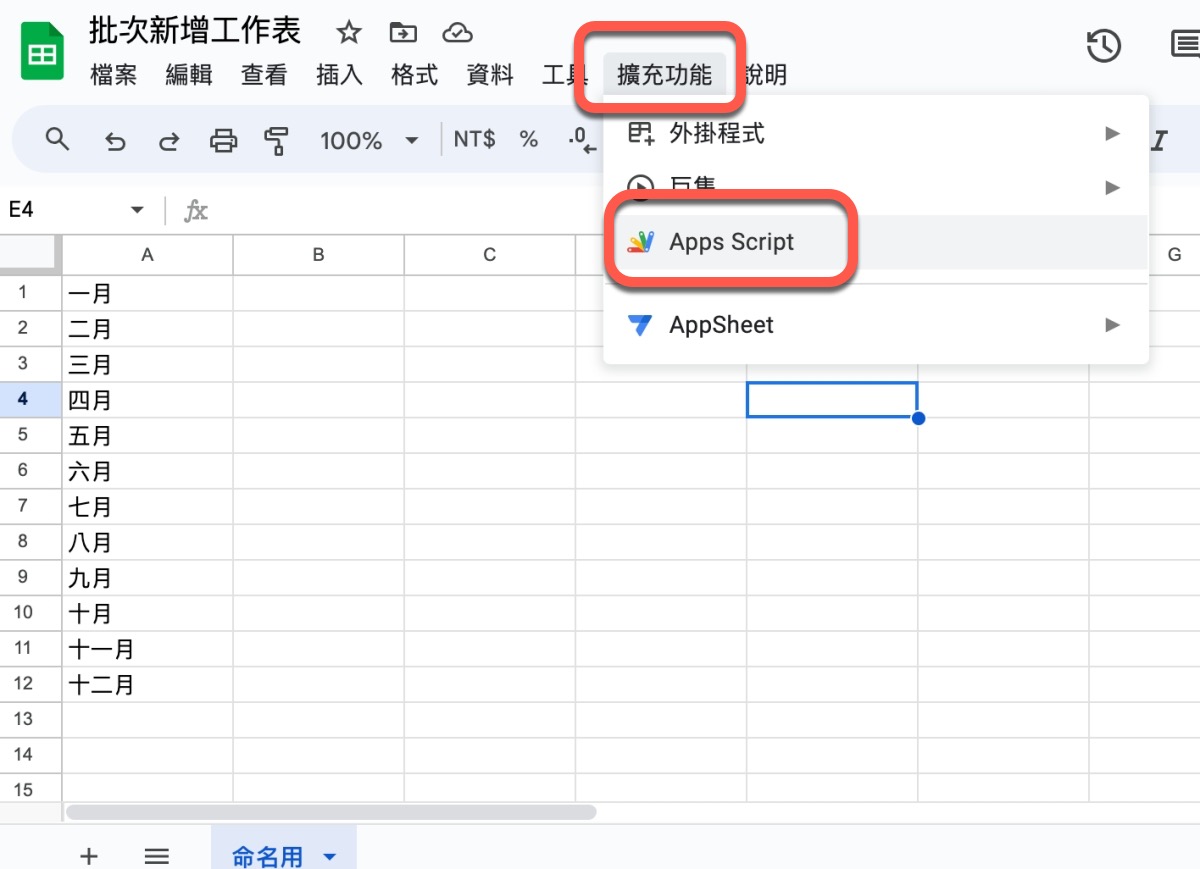Select cell containing 十一月

coord(147,648)
